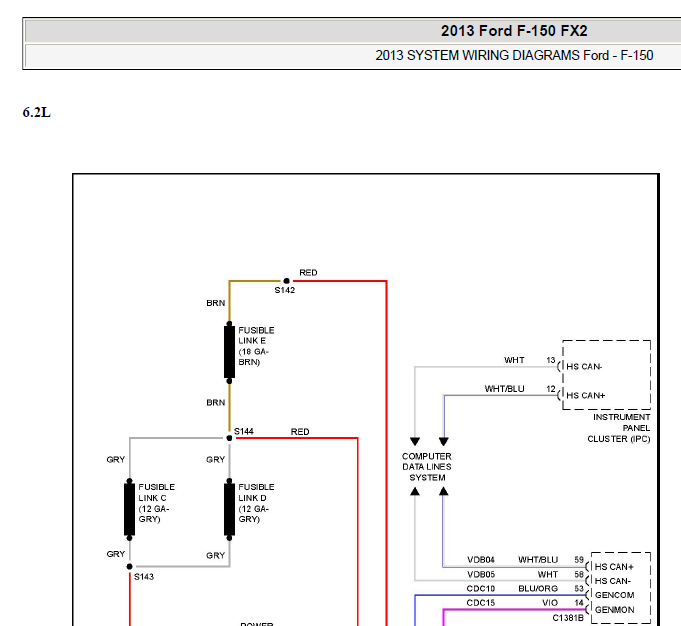Click the S142 splice label
The width and height of the screenshot is (681, 626).
point(284,290)
